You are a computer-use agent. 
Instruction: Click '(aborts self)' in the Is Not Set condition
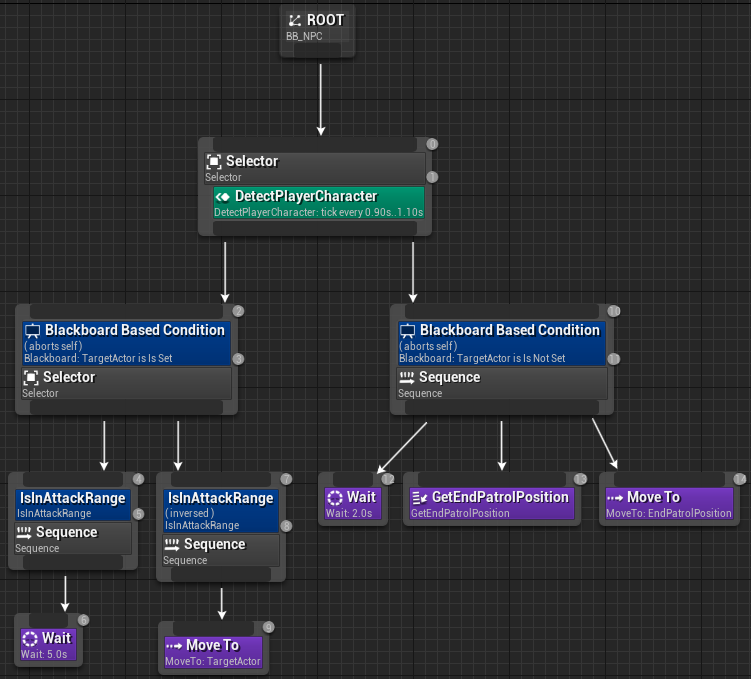(428, 346)
